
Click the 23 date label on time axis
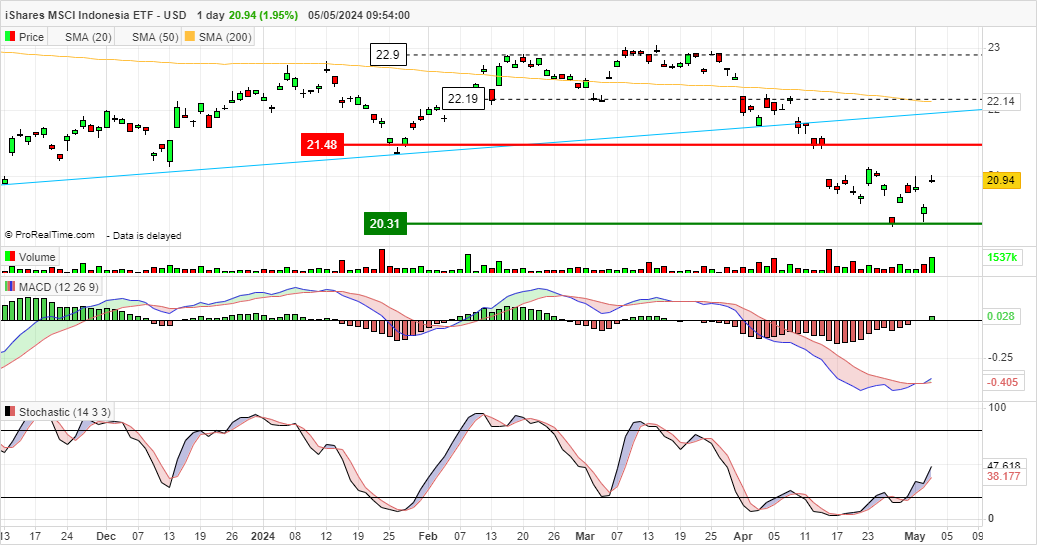[x=868, y=536]
